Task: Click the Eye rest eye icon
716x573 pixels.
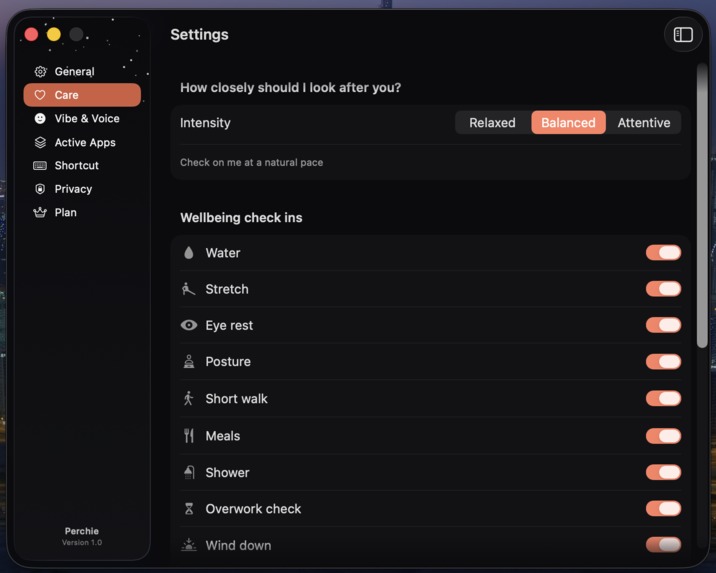Action: point(189,325)
